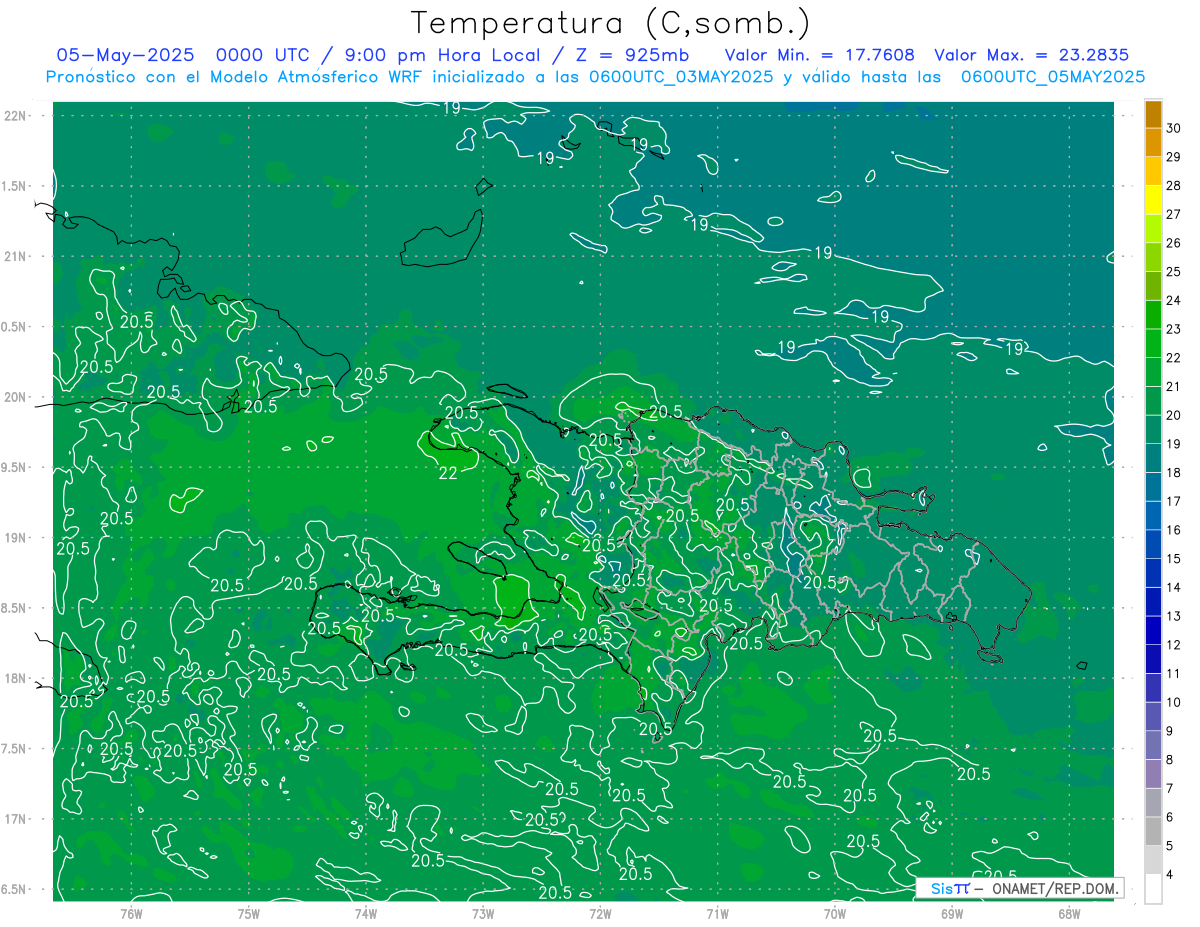Click the '72W' longitude axis label
Viewport: 1200px width, 927px height.
point(600,913)
